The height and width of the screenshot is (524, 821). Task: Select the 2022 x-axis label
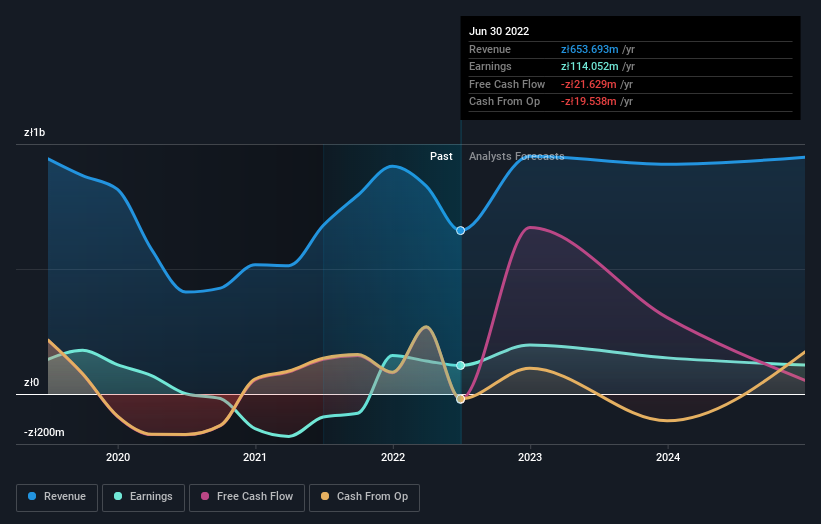point(393,457)
